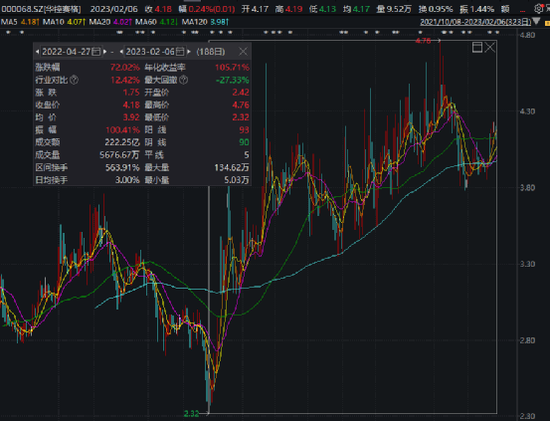Open chart settings gear icon
This screenshot has height=421, width=550.
538,8
